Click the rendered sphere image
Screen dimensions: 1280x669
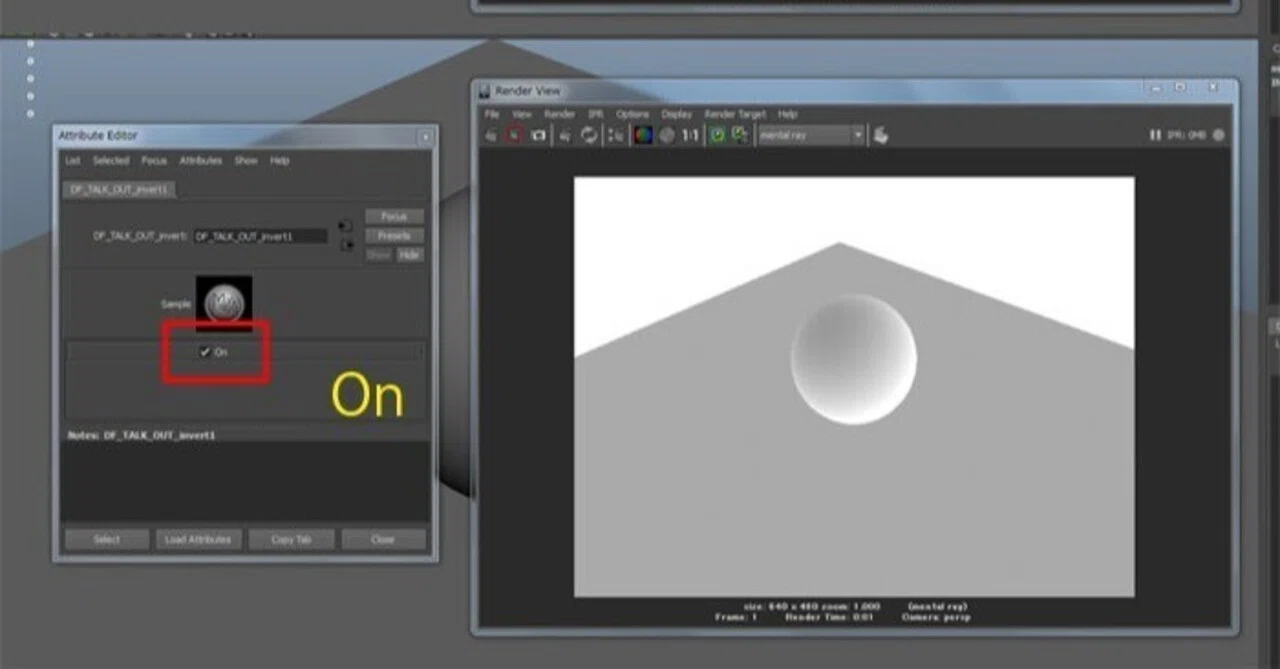(x=853, y=359)
